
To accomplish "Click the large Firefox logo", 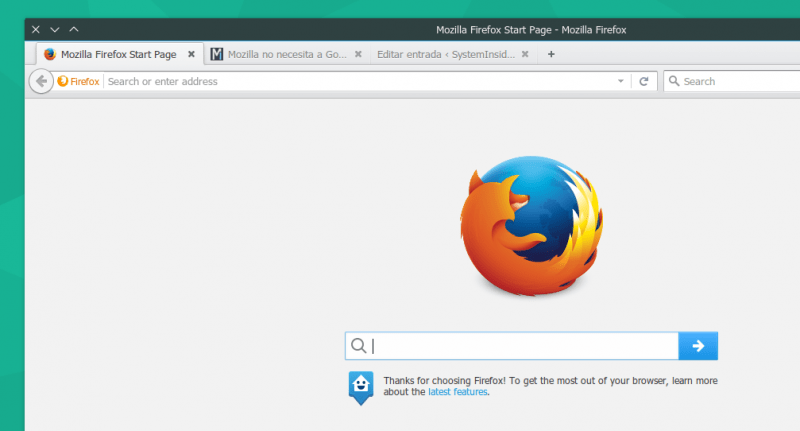I will click(x=531, y=225).
